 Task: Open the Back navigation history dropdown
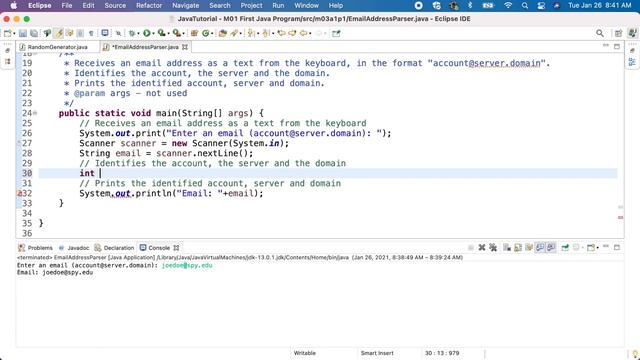click(x=310, y=33)
